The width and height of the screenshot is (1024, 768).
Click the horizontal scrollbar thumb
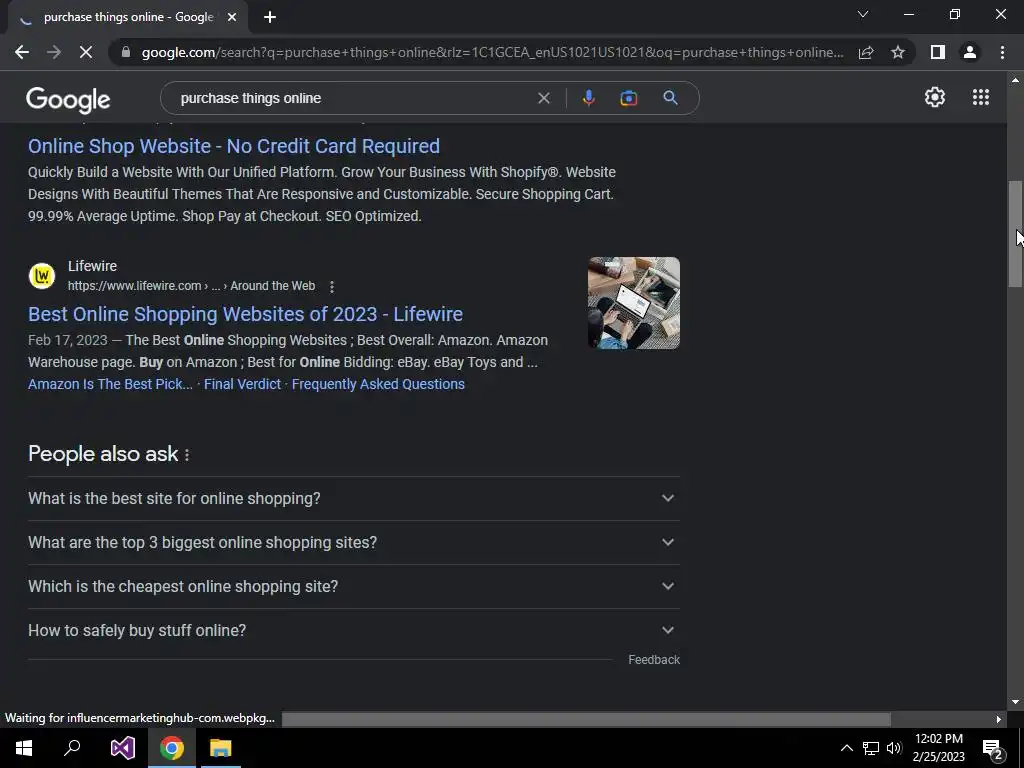tap(586, 719)
